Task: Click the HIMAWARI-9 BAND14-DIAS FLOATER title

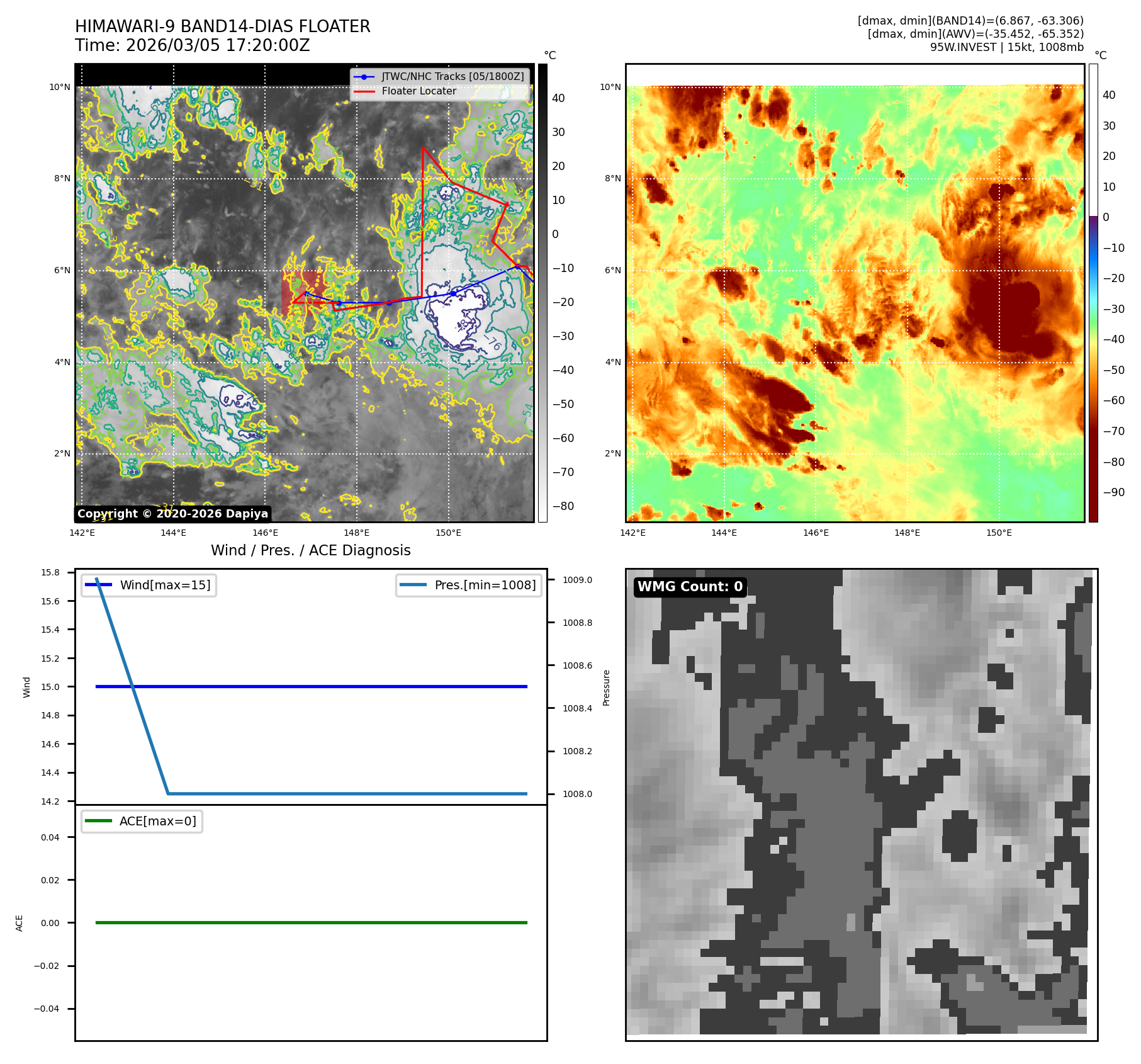Action: 222,26
